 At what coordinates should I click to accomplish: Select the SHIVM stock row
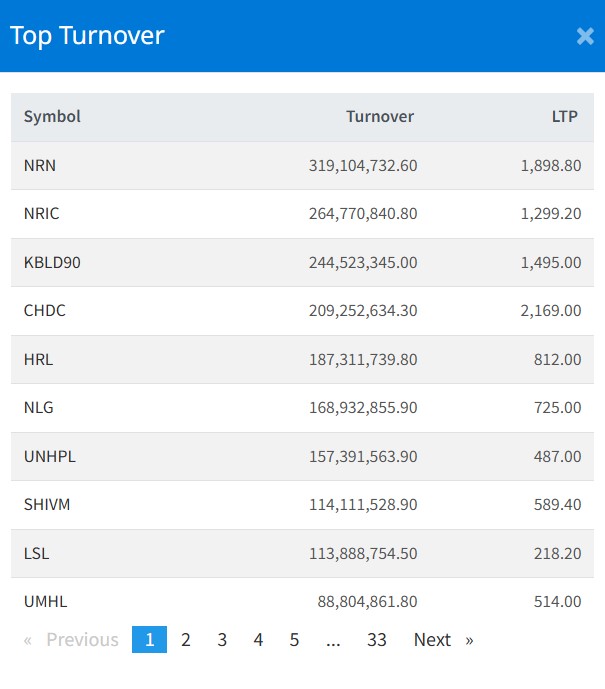(47, 505)
